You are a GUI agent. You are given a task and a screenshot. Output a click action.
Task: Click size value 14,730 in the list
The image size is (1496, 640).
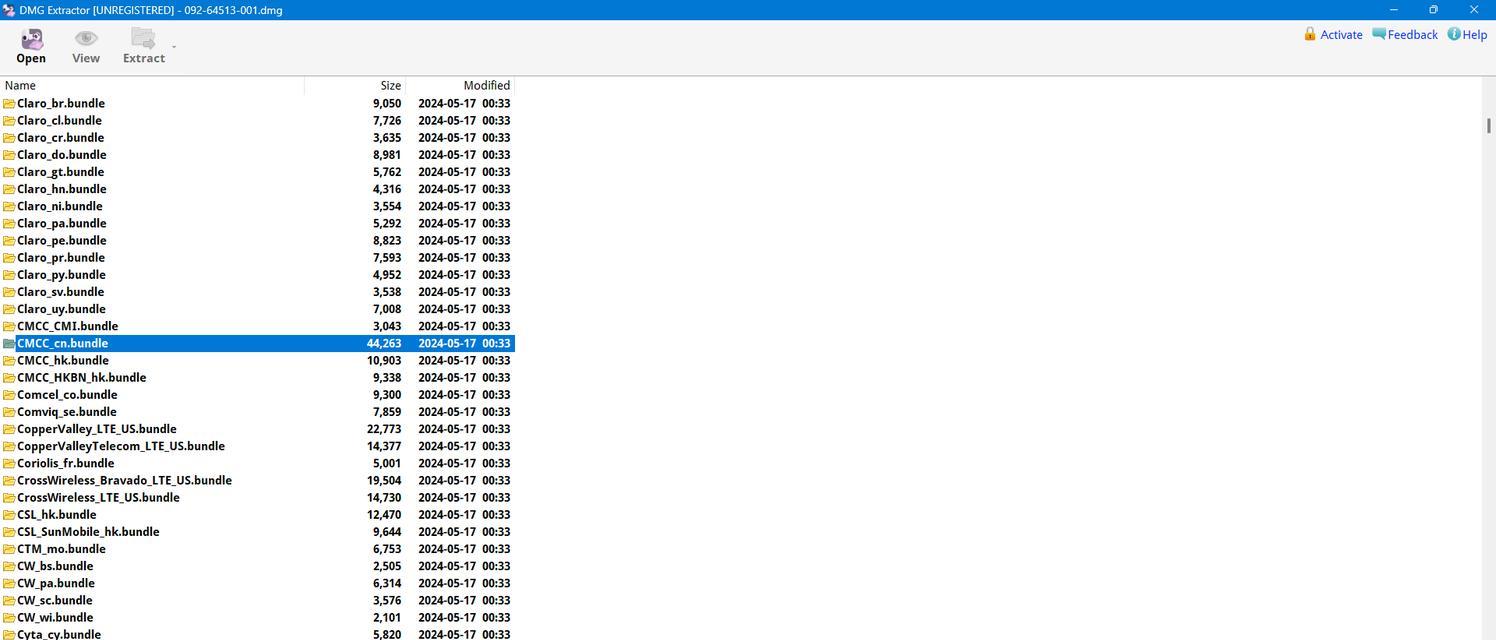[x=384, y=497]
